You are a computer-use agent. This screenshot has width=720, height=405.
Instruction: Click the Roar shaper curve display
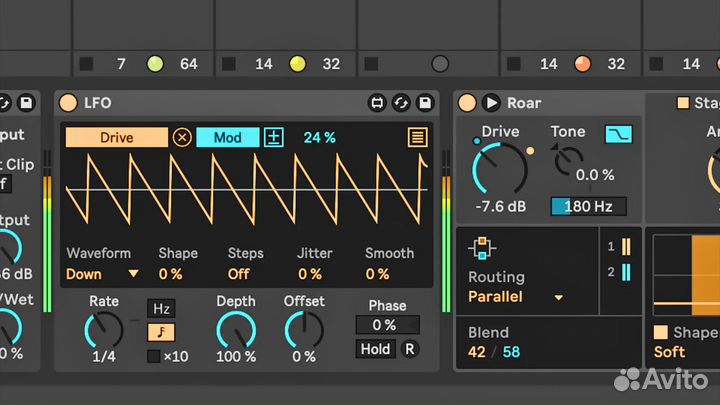pyautogui.click(x=686, y=276)
